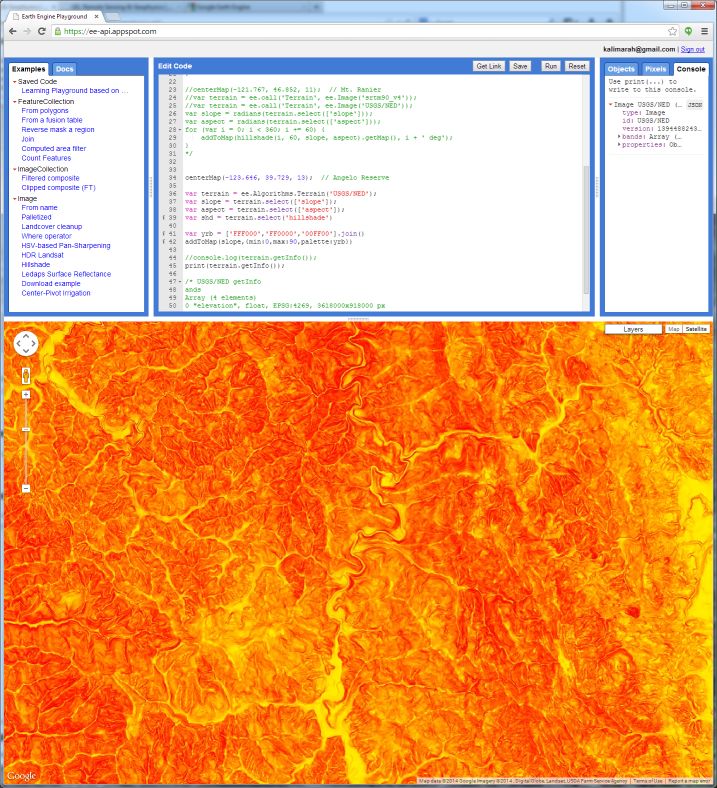
Task: Fold code block at line 28
Action: 180,130
